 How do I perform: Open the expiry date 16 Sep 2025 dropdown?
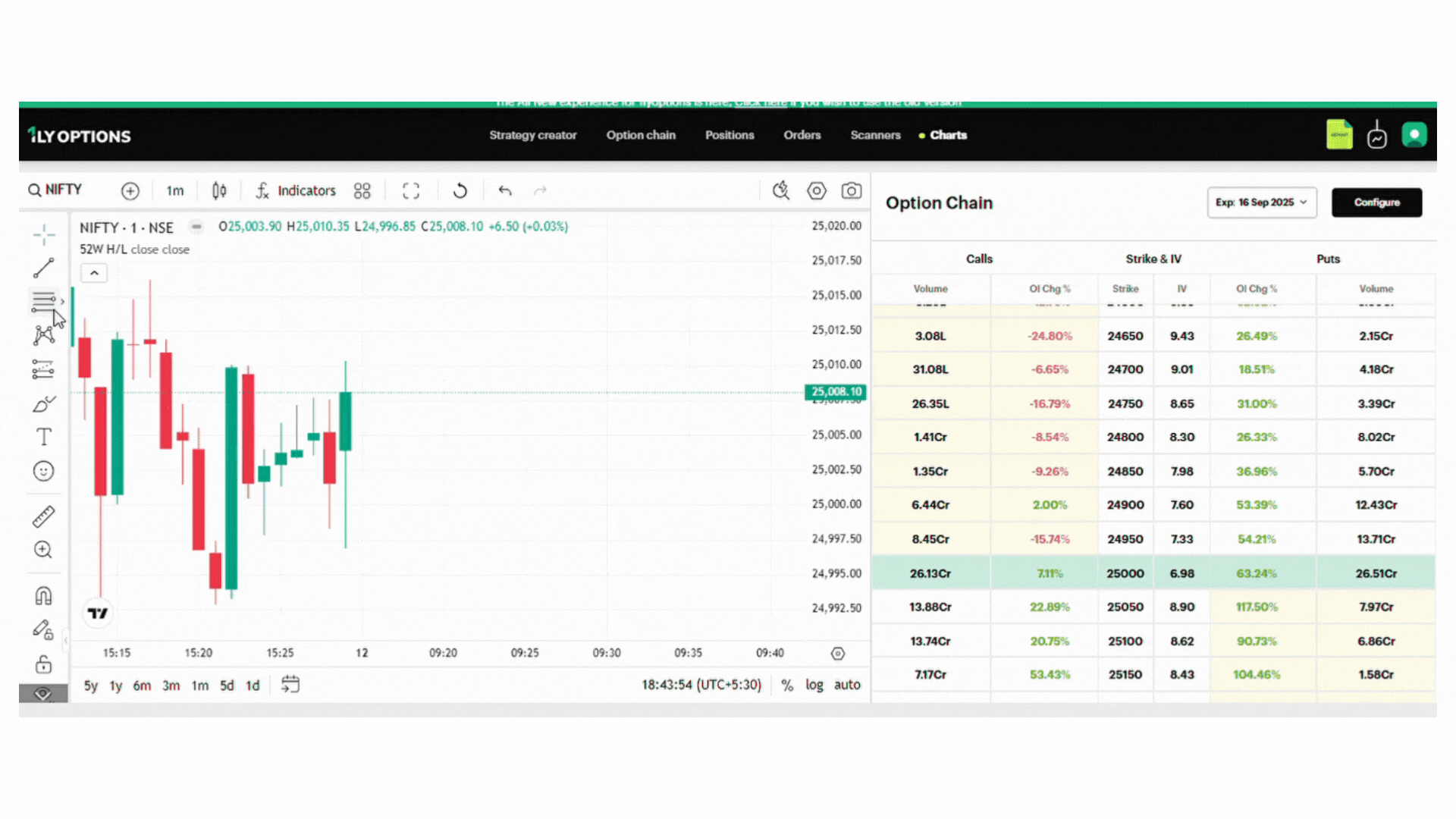coord(1261,202)
